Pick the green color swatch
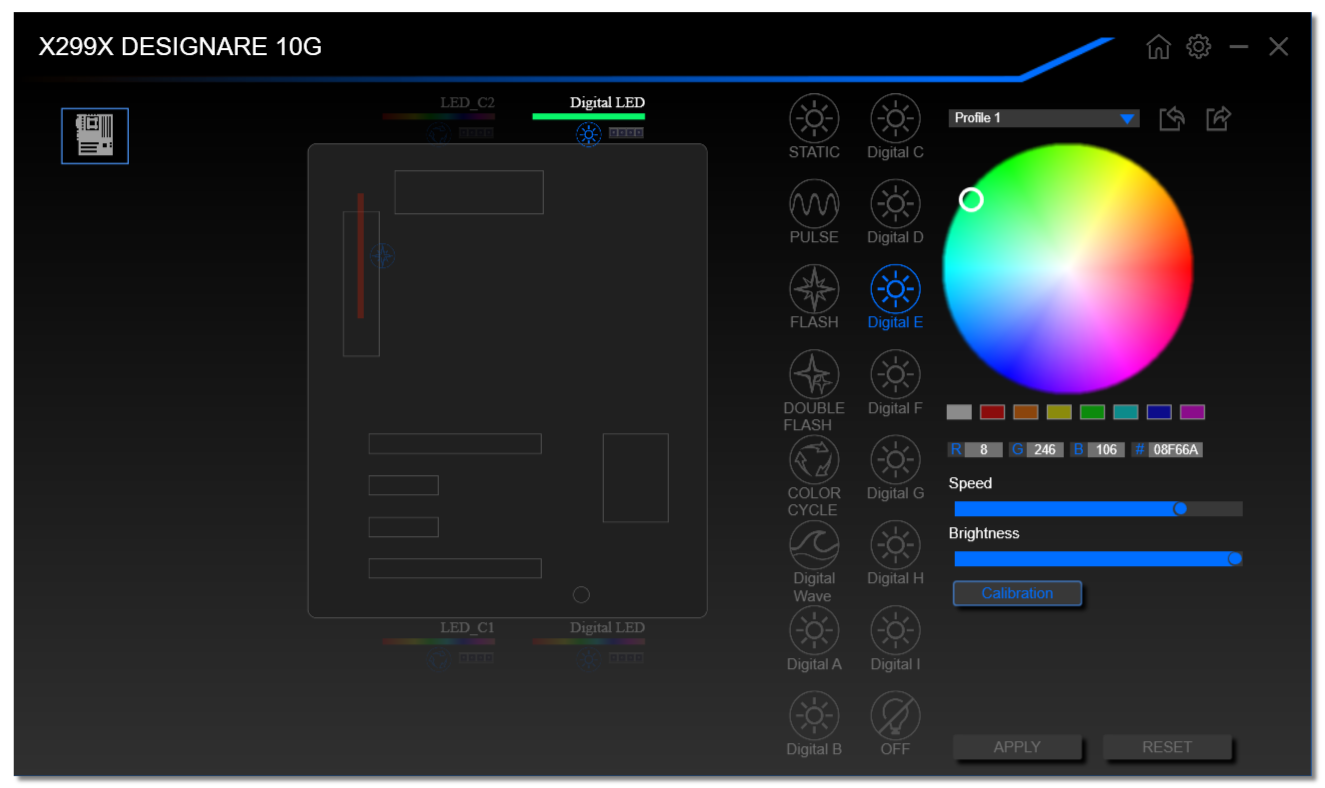 pyautogui.click(x=1092, y=412)
